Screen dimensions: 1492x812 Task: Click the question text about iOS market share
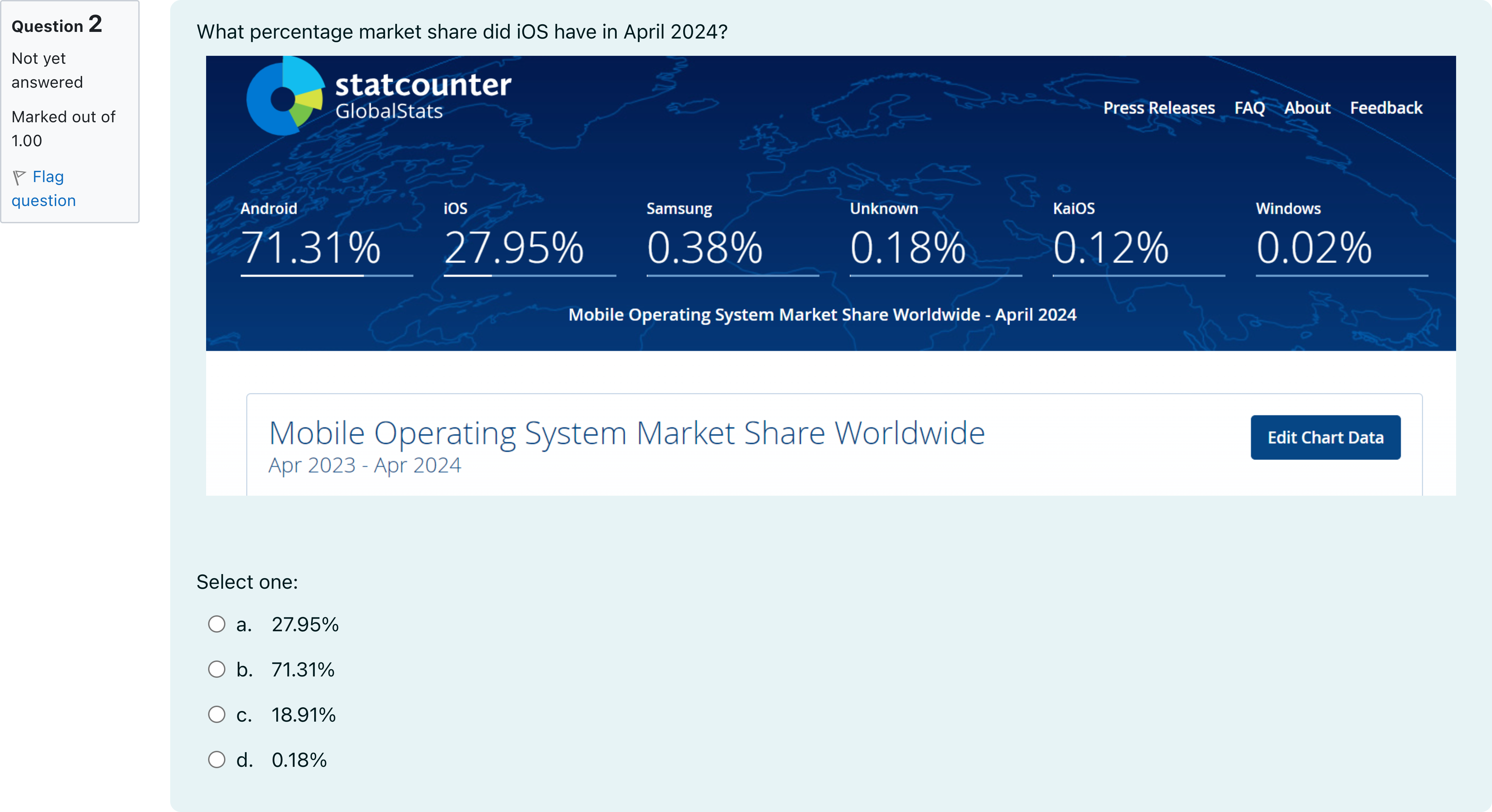point(462,32)
